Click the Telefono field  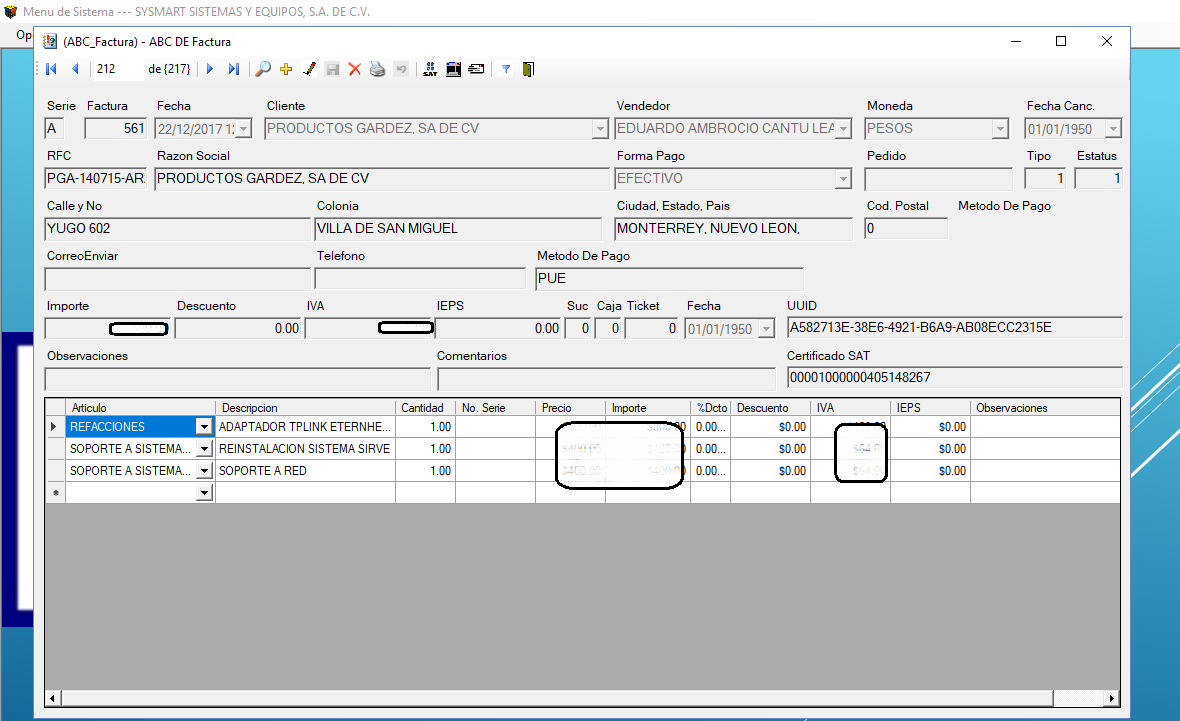pyautogui.click(x=420, y=279)
